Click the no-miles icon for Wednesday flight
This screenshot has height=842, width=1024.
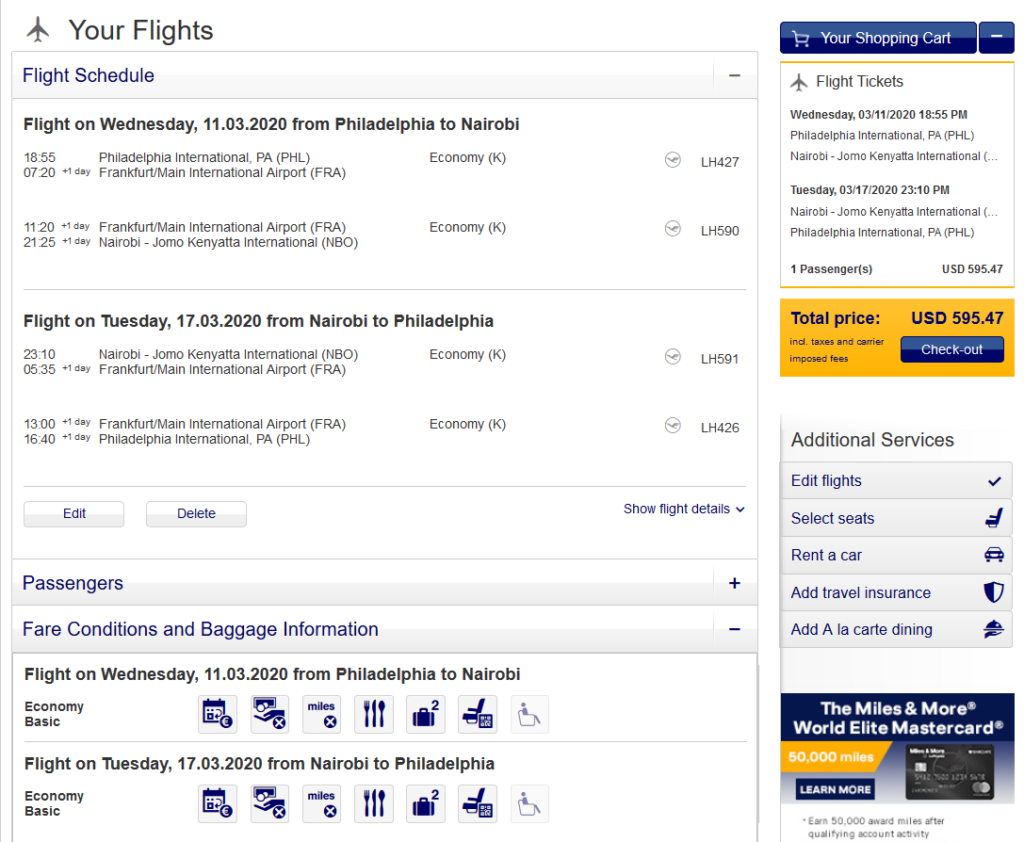click(x=321, y=714)
